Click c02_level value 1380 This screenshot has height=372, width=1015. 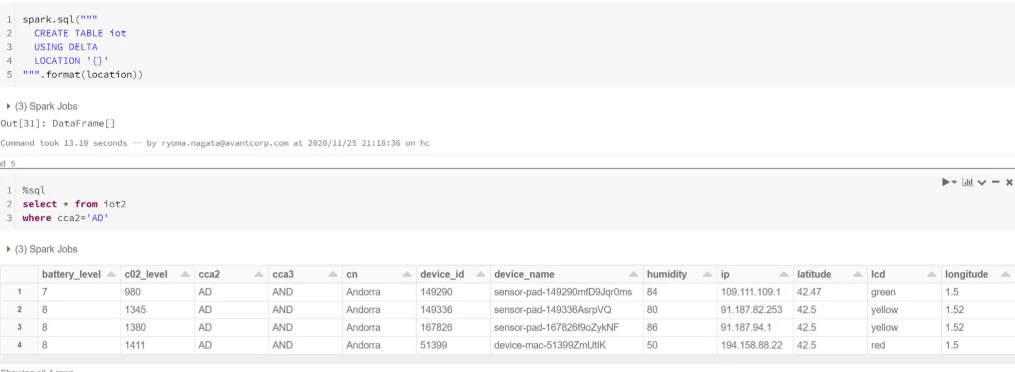(135, 327)
